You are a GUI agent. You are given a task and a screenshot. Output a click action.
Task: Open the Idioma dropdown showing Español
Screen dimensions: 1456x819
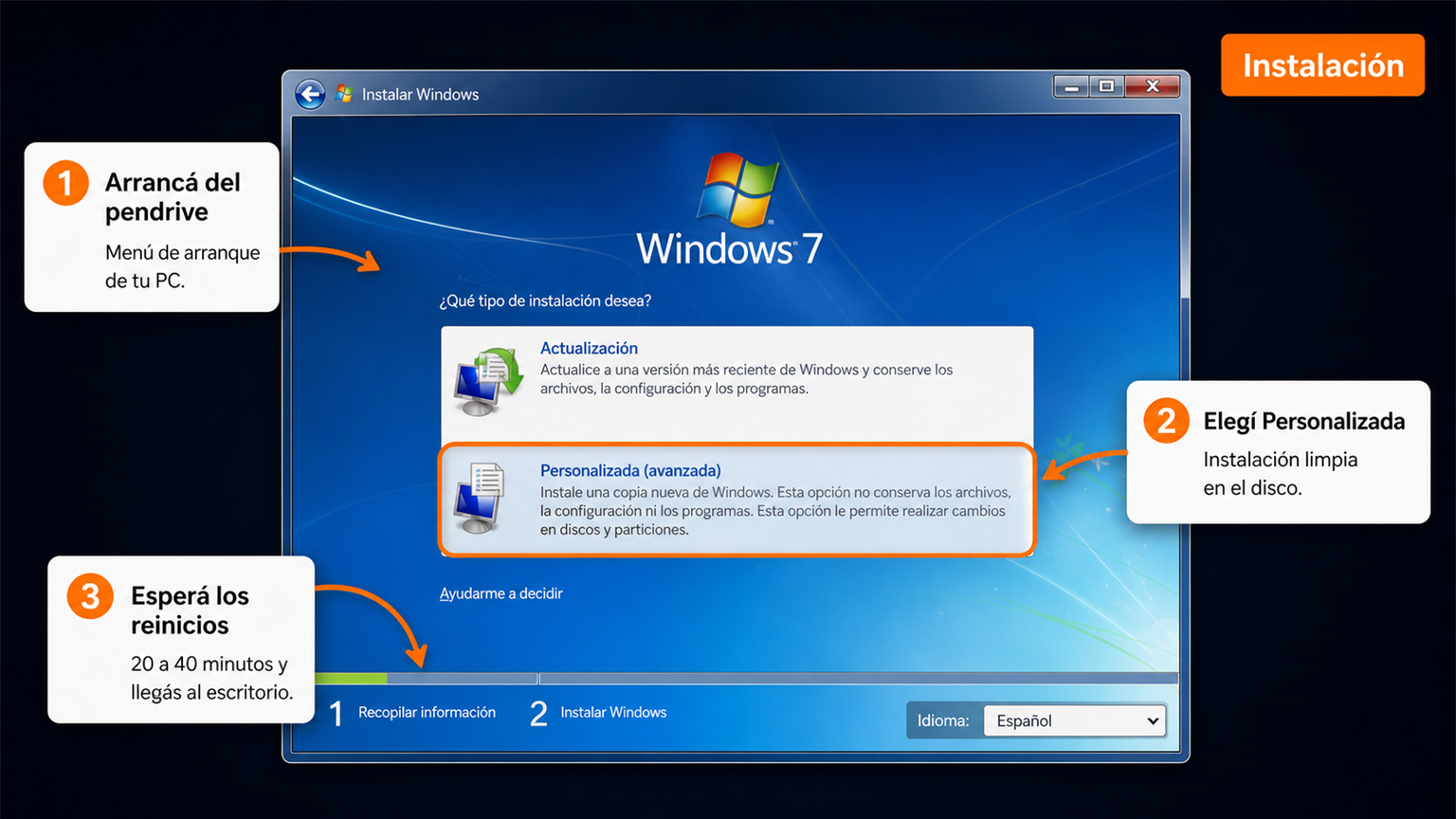coord(1075,720)
